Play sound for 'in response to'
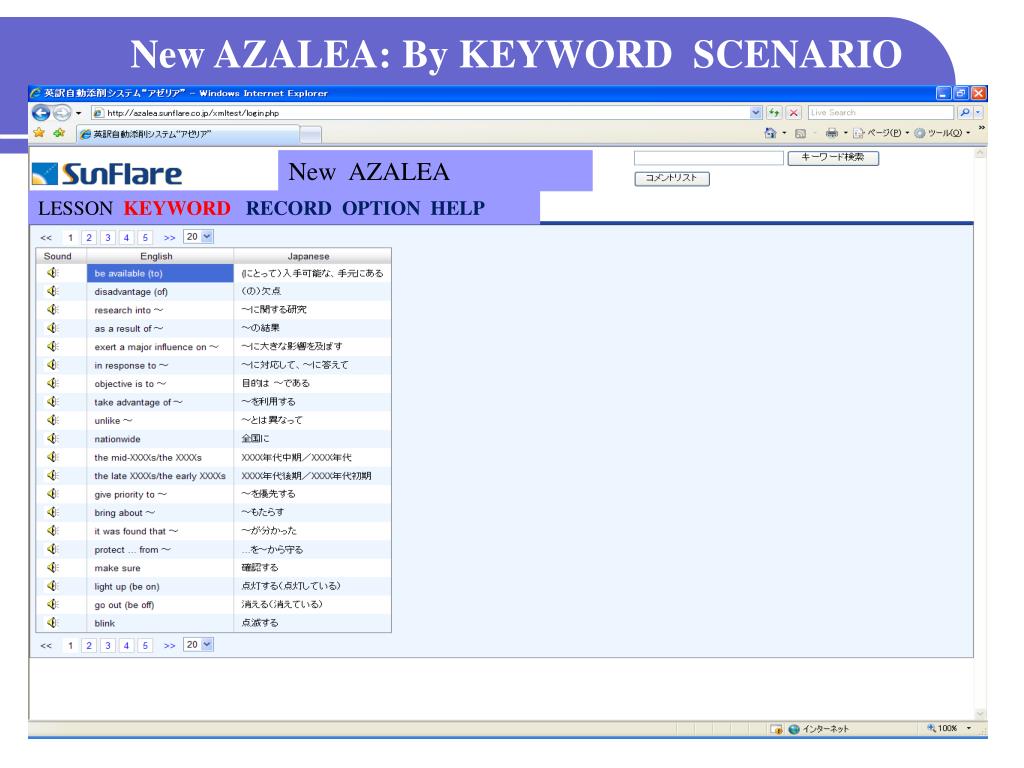 (x=53, y=365)
